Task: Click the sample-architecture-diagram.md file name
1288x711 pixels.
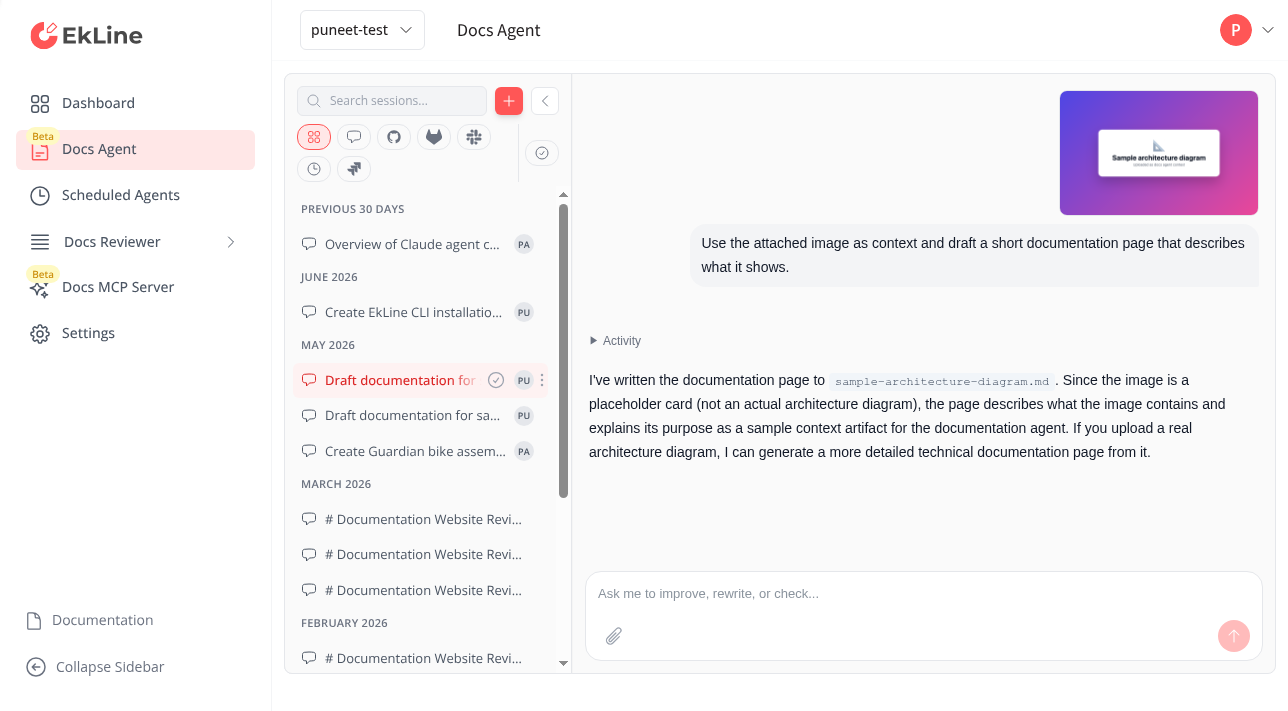Action: pos(942,381)
